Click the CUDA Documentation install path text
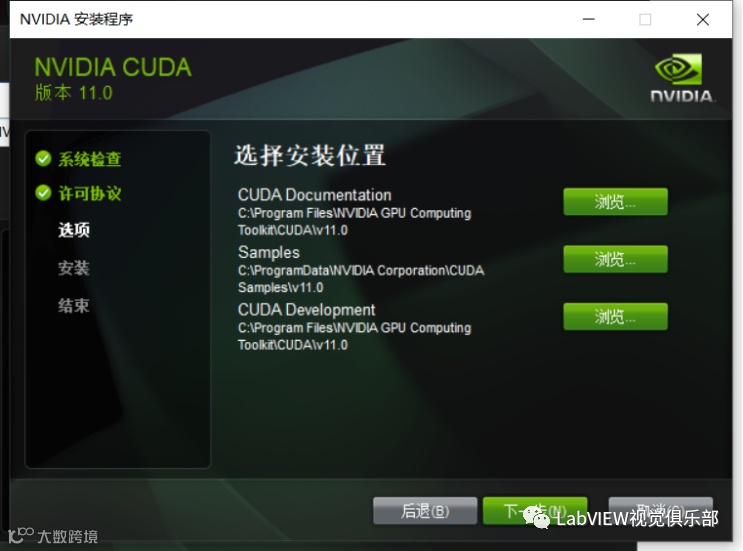The height and width of the screenshot is (551, 743). 354,222
